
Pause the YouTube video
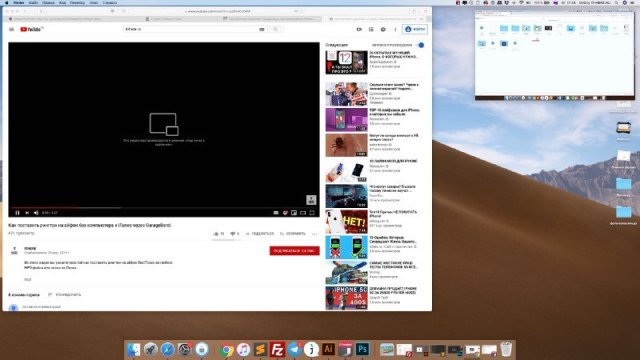[17, 213]
